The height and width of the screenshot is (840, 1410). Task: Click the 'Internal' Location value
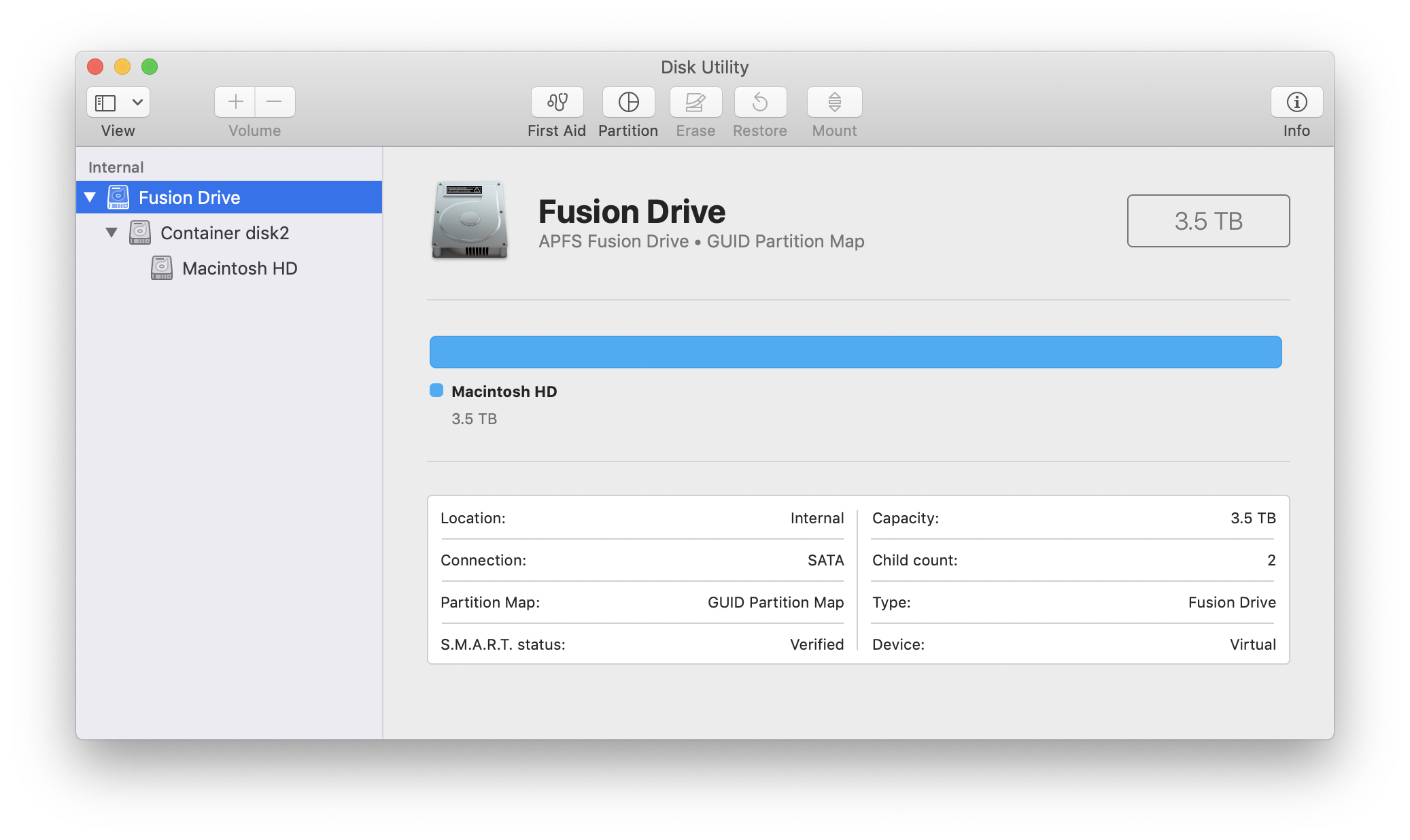pos(816,518)
